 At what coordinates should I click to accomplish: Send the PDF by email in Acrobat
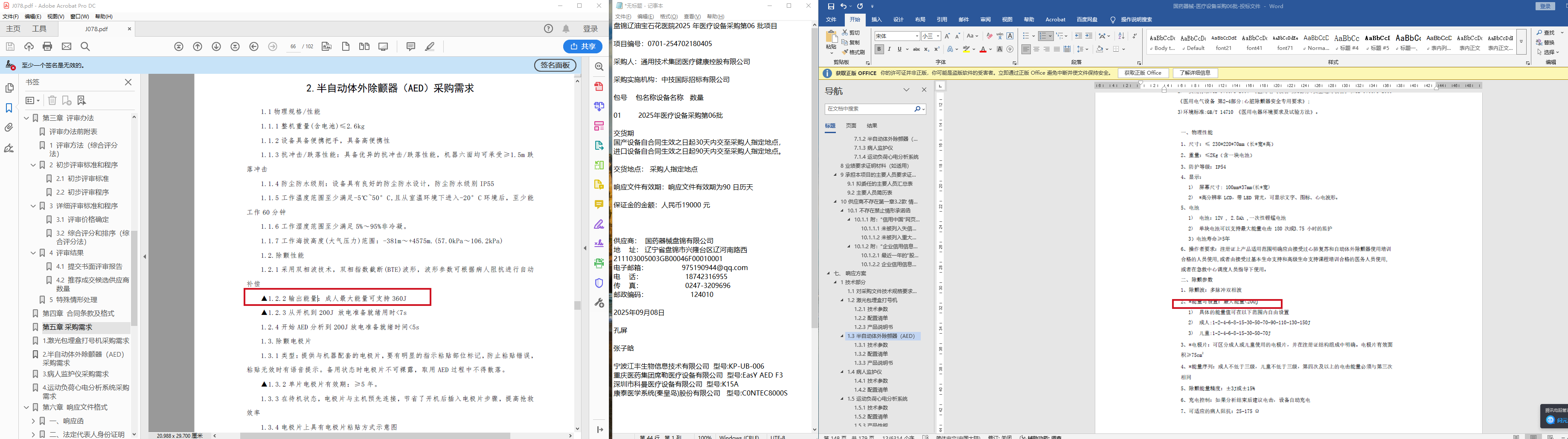coord(67,46)
